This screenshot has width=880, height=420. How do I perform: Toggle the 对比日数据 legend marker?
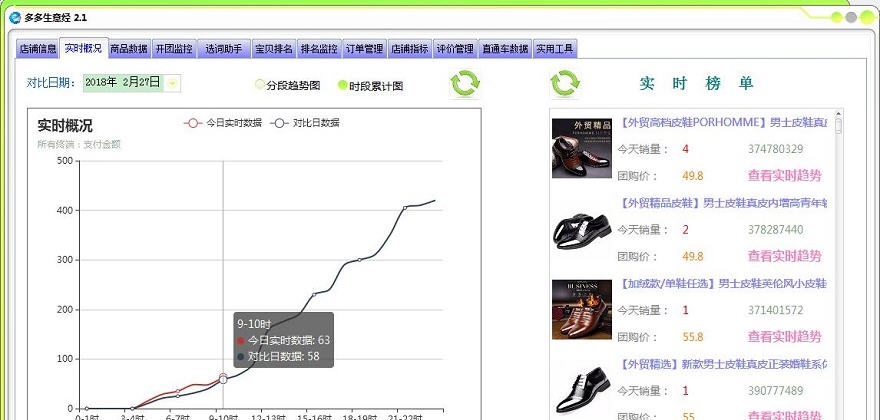[x=279, y=123]
